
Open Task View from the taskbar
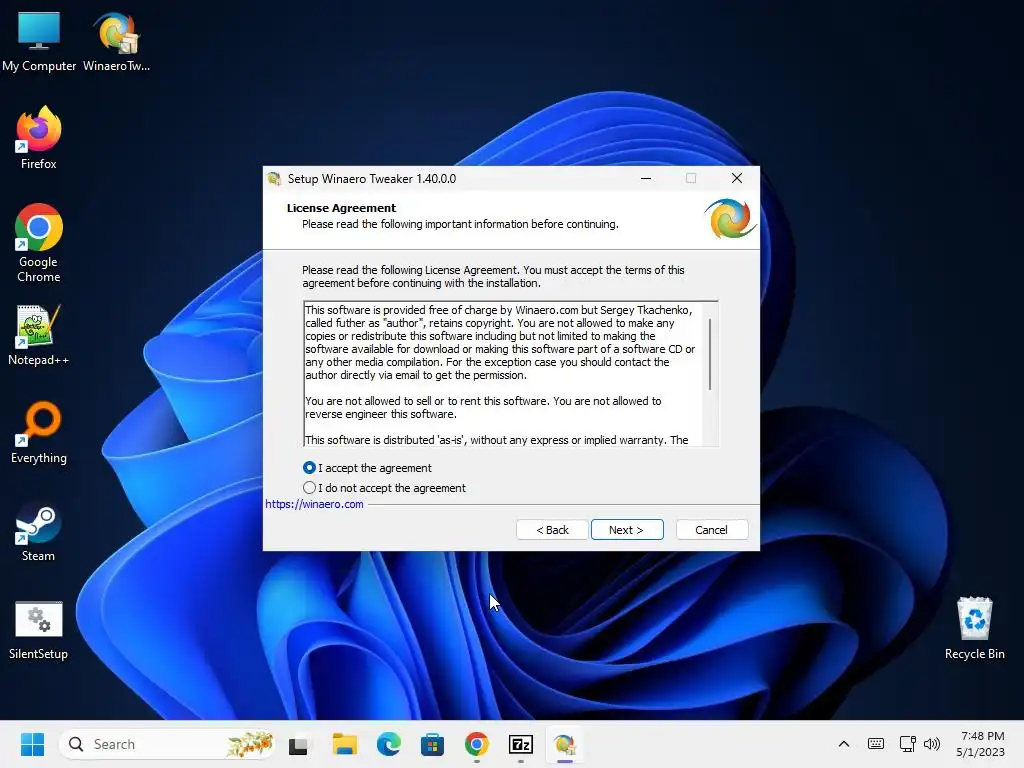(299, 744)
